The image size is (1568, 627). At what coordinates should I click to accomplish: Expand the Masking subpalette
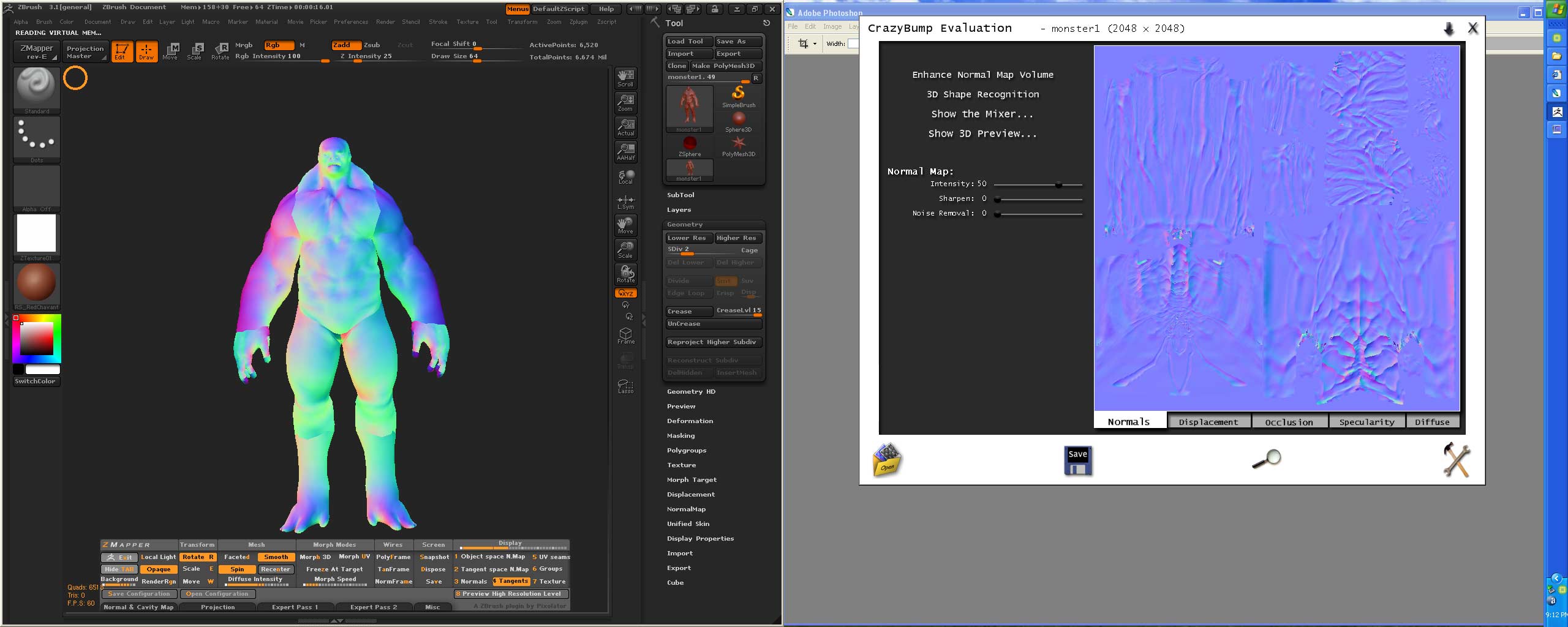pos(680,435)
